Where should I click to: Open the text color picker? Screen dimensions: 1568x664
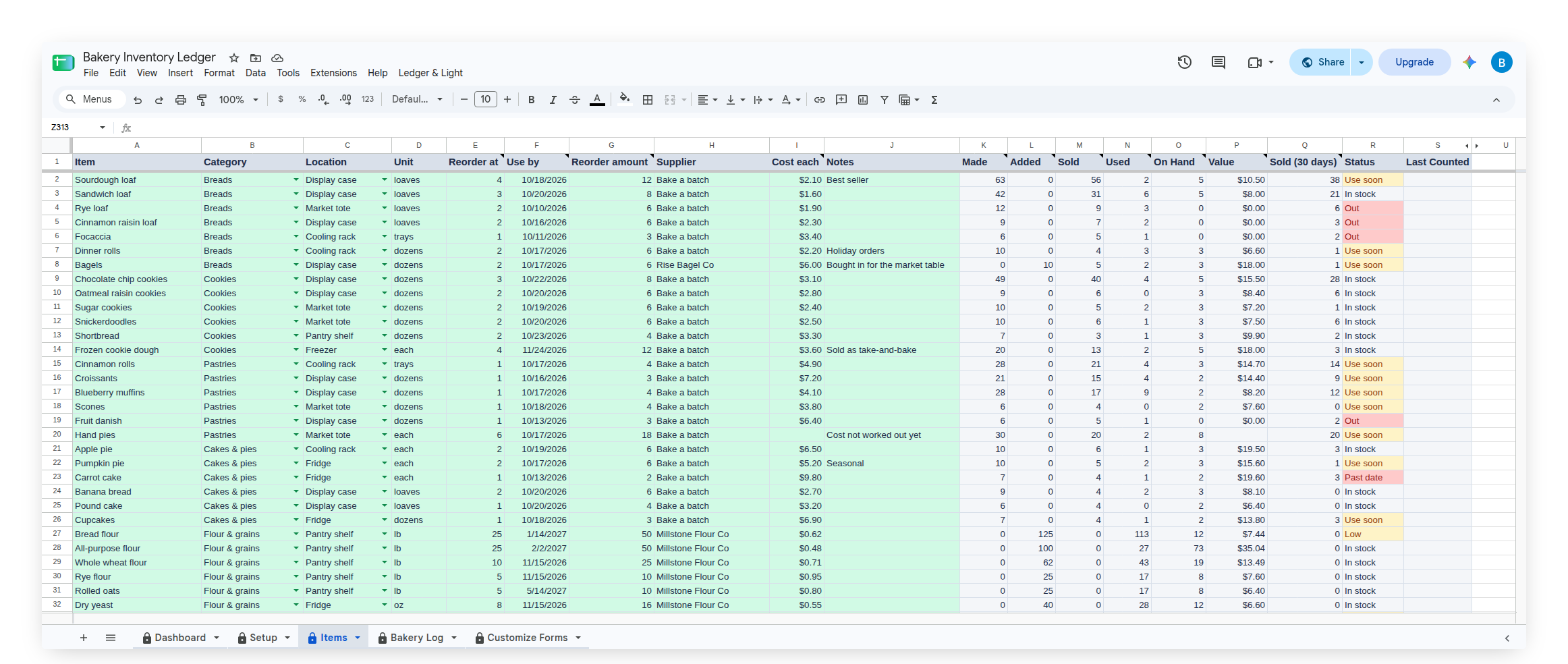(x=597, y=100)
